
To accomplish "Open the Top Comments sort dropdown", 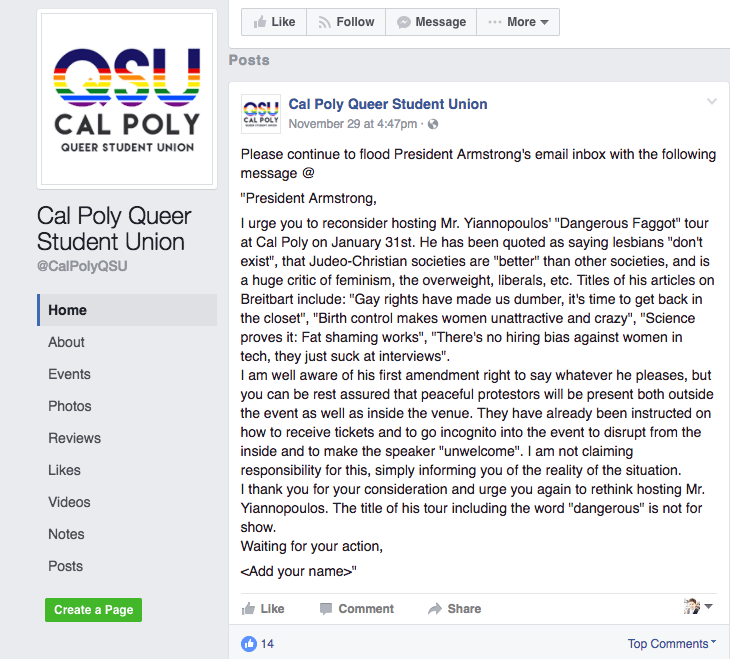I will (x=671, y=644).
